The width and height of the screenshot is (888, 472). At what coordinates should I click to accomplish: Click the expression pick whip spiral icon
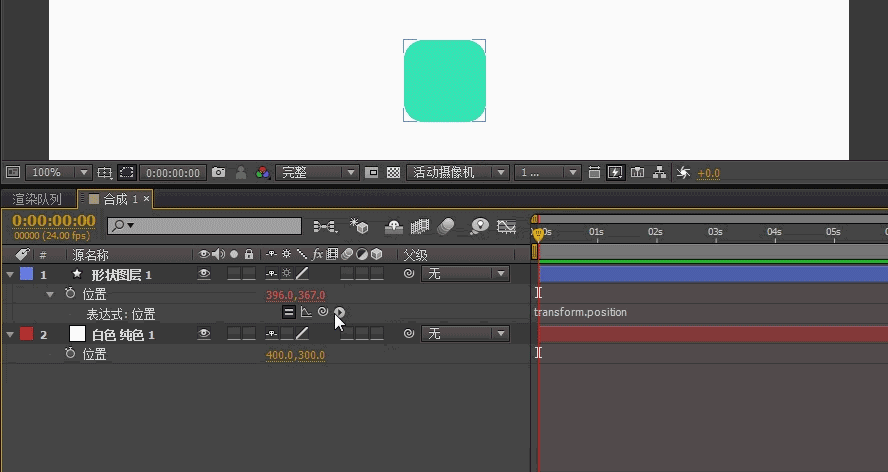[323, 312]
